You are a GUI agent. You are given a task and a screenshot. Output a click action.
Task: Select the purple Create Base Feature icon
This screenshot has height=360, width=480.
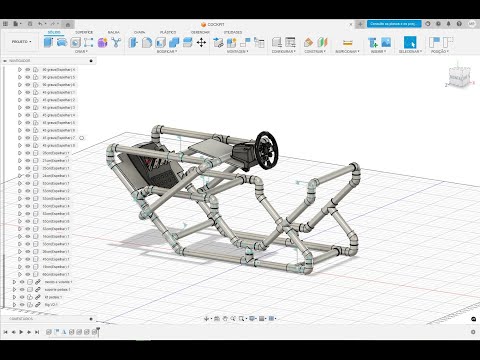102,42
